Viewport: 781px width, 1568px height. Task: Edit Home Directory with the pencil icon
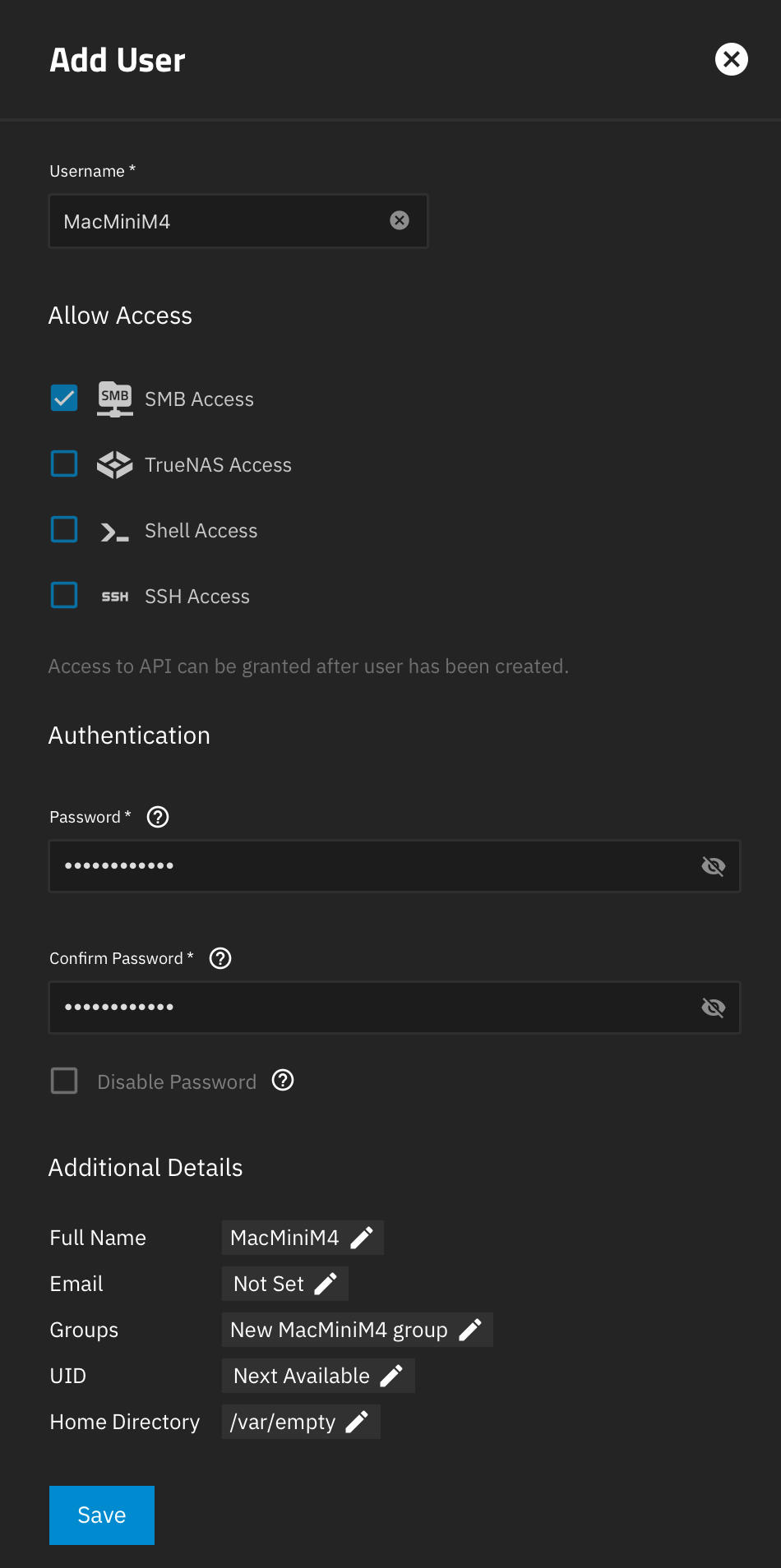[358, 1422]
